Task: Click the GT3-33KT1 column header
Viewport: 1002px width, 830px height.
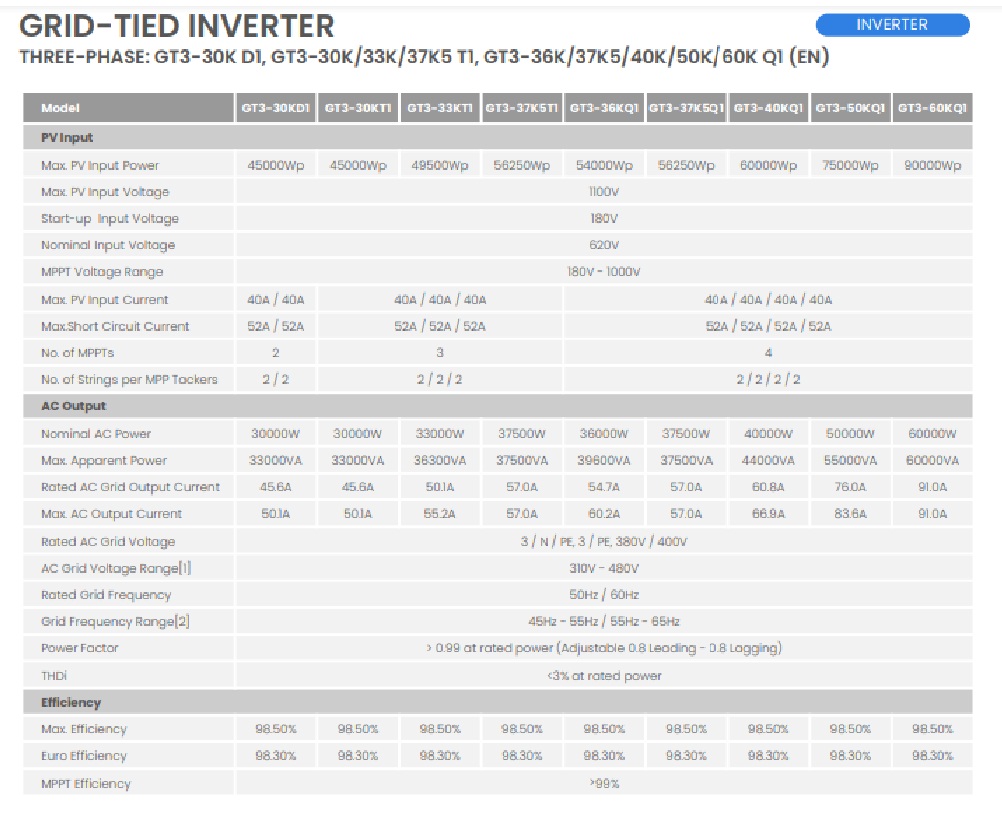Action: tap(440, 108)
